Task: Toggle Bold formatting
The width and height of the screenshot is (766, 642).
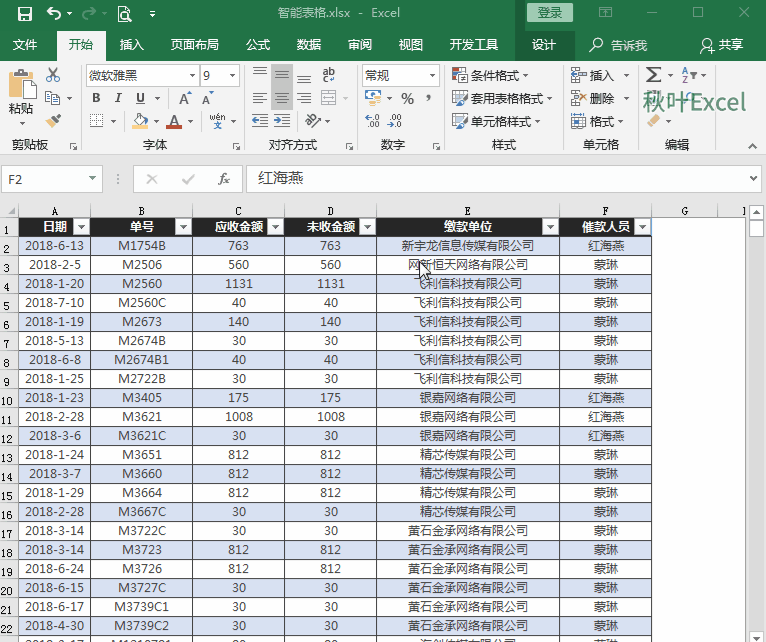Action: 96,98
